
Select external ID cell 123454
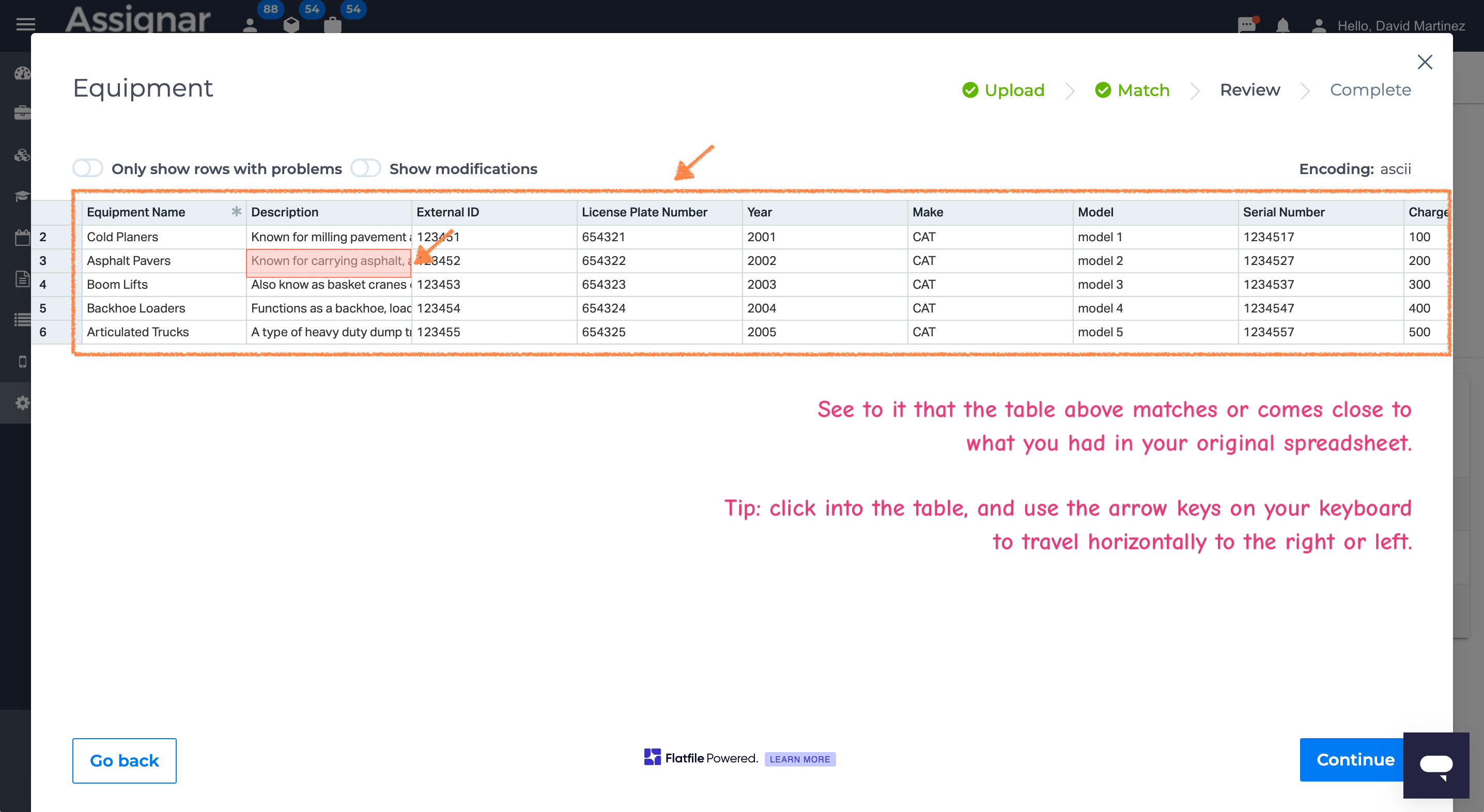(x=494, y=308)
